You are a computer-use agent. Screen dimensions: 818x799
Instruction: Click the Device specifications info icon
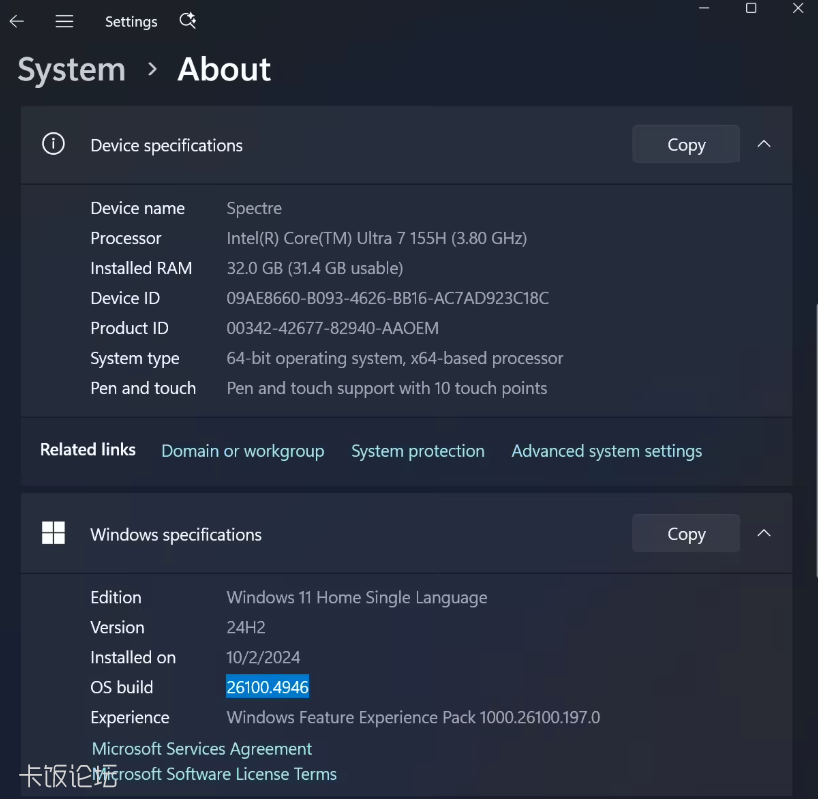click(53, 144)
